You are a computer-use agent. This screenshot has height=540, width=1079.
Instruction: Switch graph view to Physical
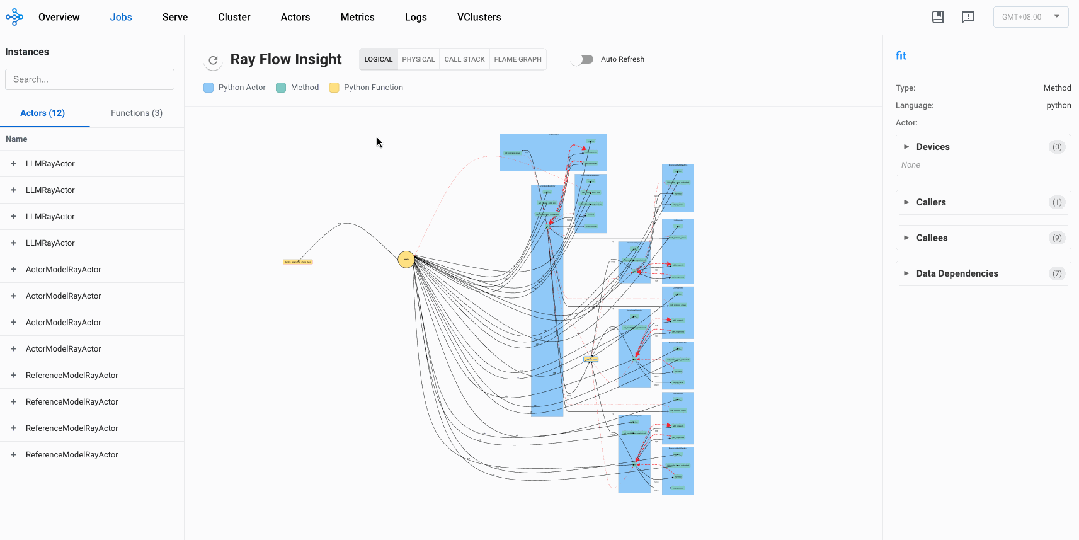(x=418, y=60)
